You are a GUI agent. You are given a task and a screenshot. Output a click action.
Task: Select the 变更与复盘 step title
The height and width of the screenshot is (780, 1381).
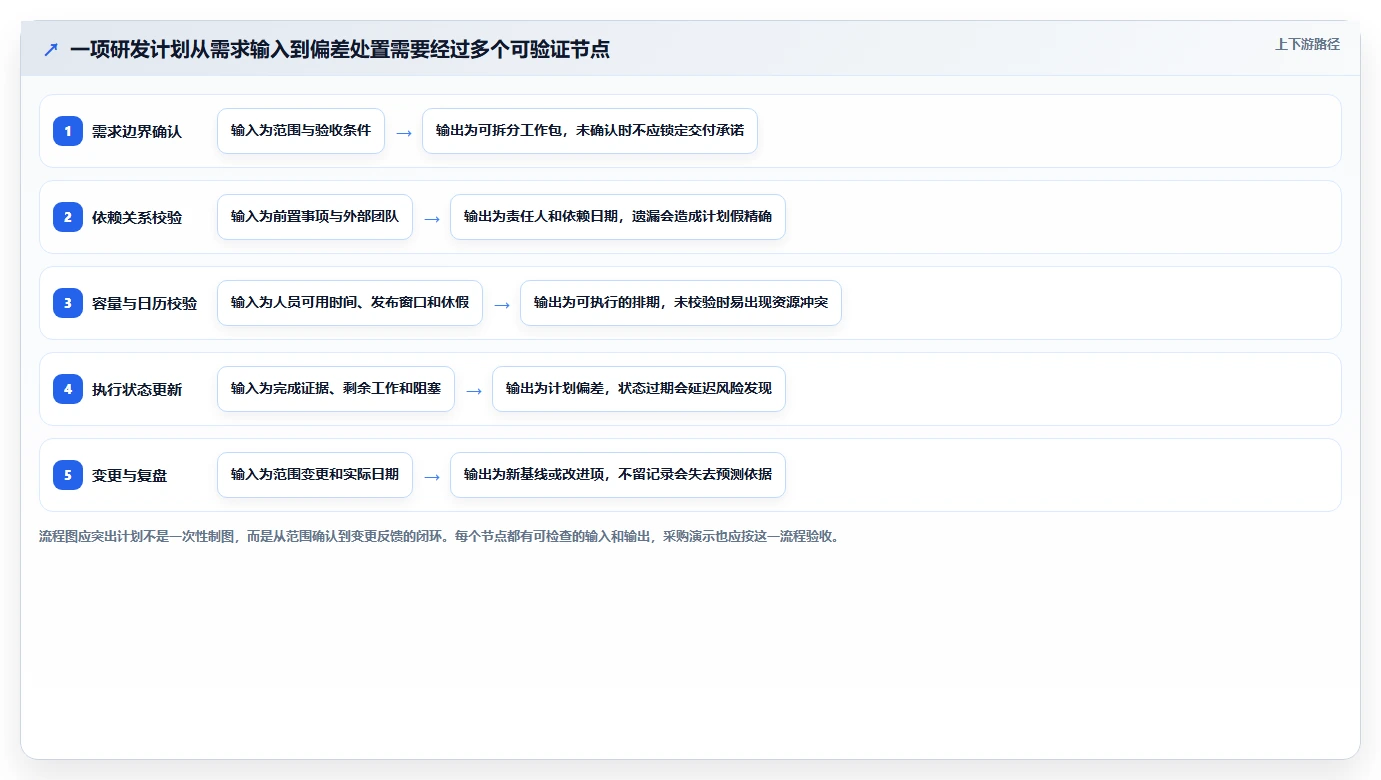[x=130, y=475]
